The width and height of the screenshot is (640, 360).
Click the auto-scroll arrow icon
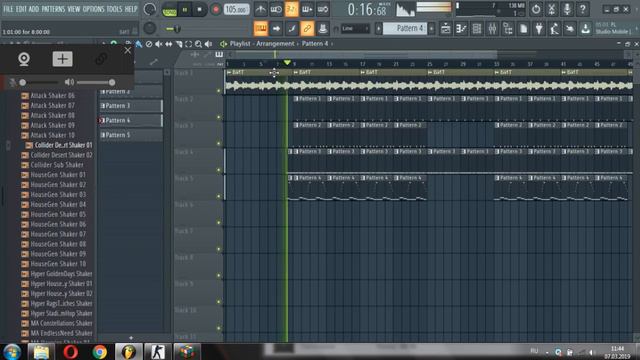(276, 29)
